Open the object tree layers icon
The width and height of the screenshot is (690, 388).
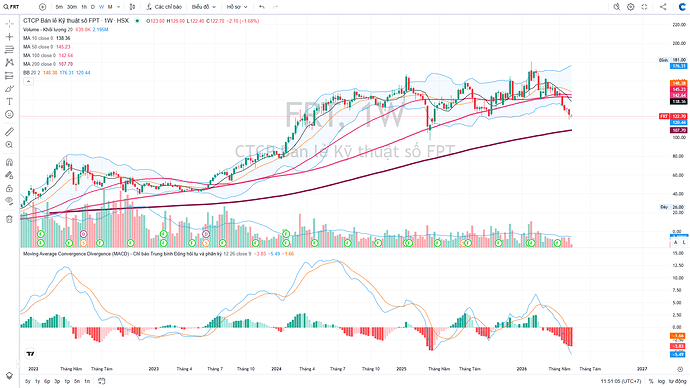(x=9, y=376)
